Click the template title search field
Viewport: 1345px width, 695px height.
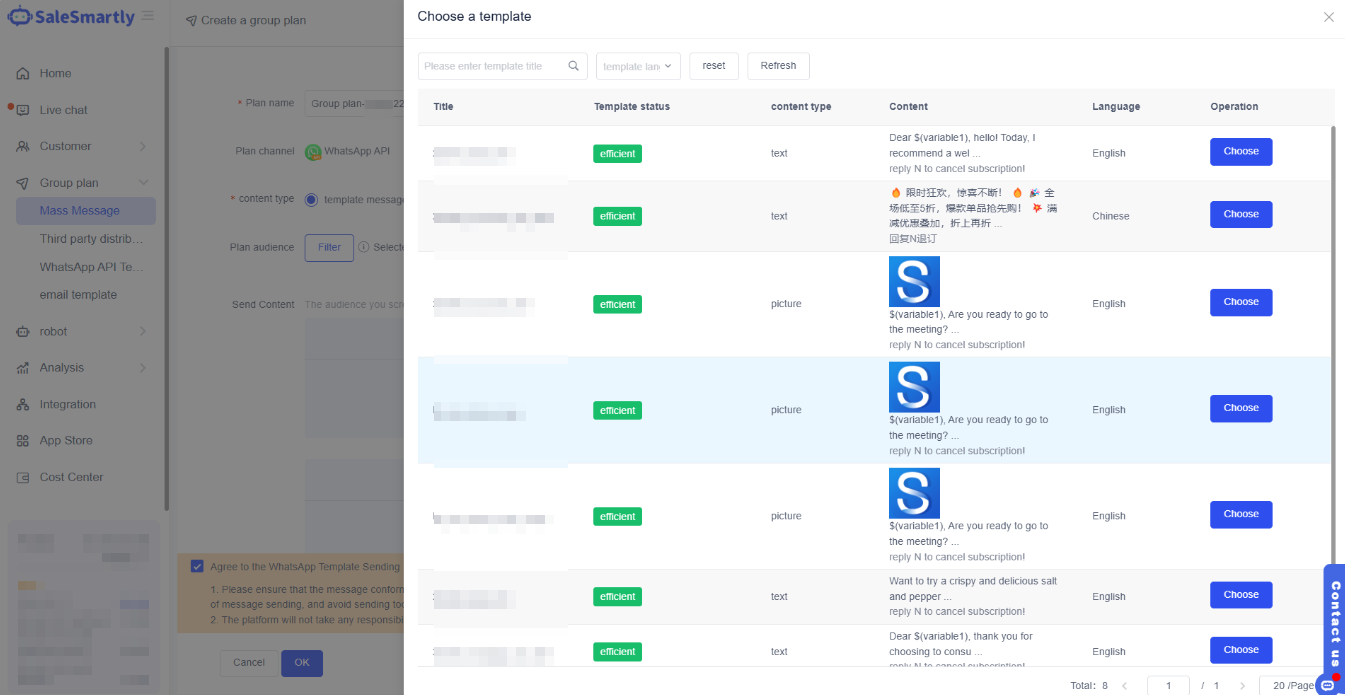pyautogui.click(x=492, y=66)
